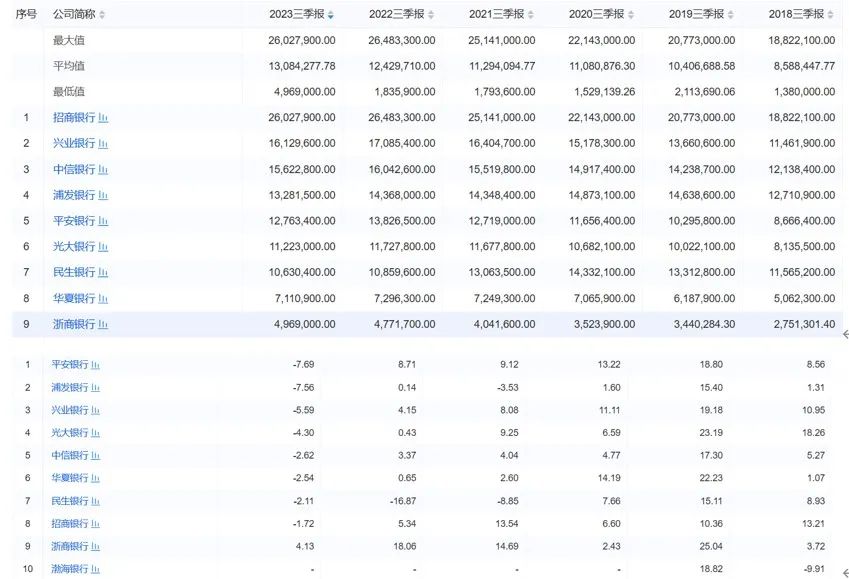Viewport: 849px width, 579px height.
Task: Select cell value 23.19 in 光大银行 row
Action: pos(711,433)
